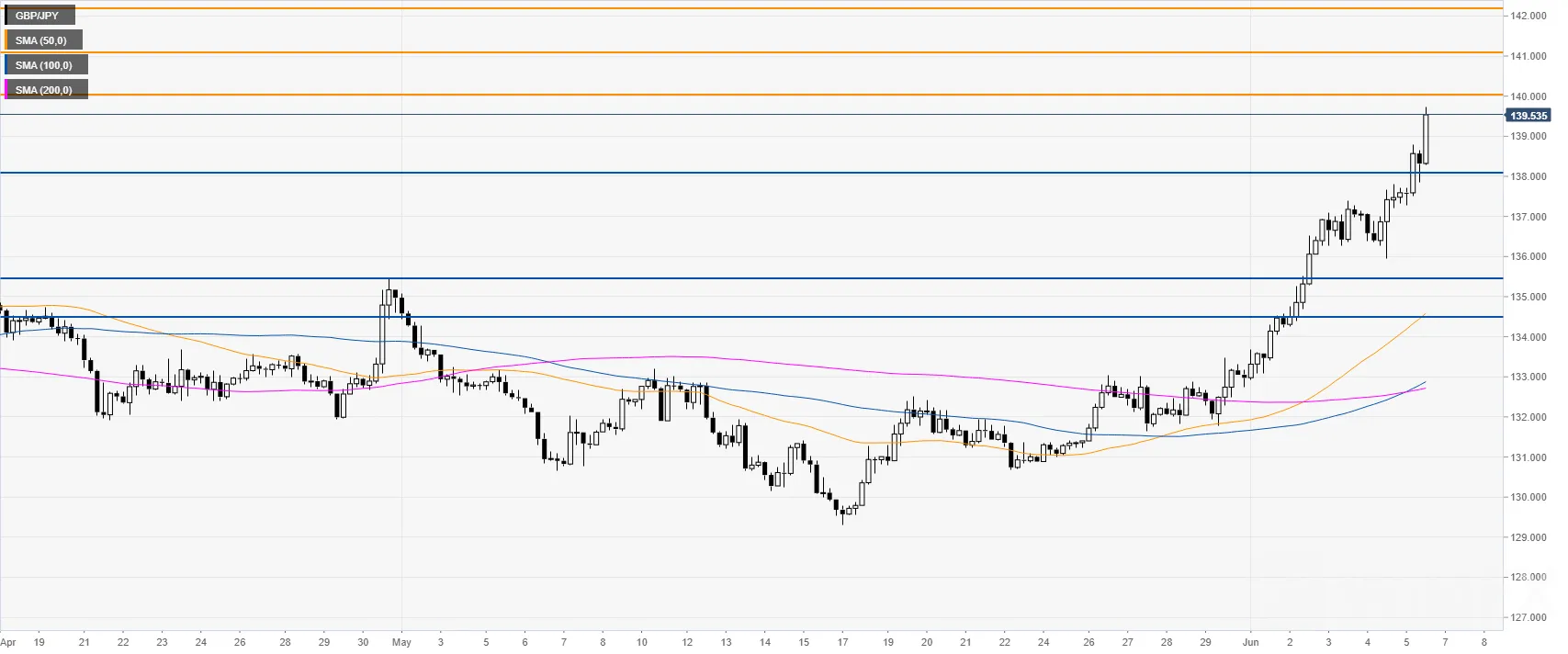Viewport: 1568px width, 654px height.
Task: Click the GBP/JPY symbol label
Action: 37,16
